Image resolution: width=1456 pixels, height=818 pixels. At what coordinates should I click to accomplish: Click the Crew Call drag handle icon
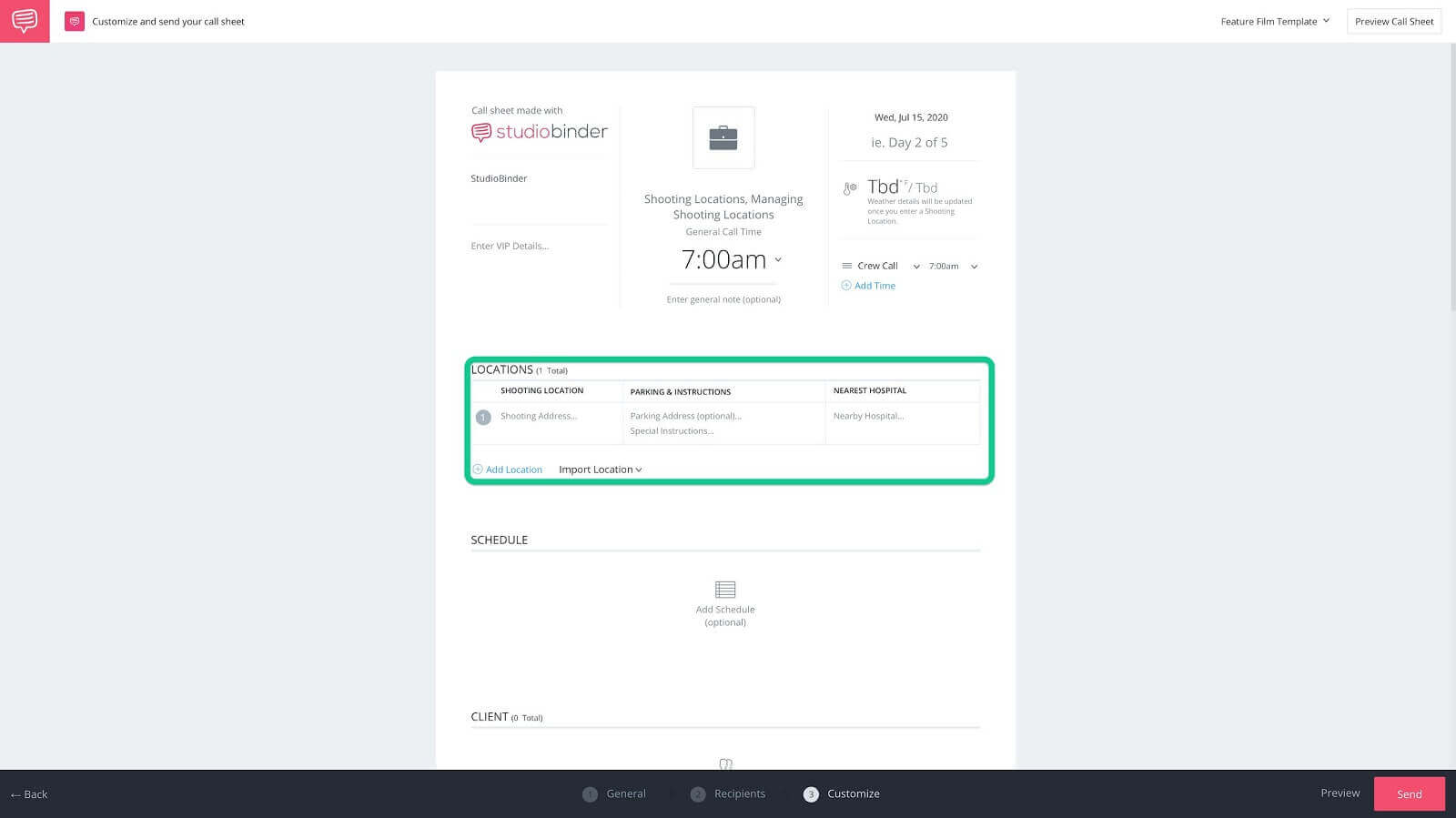coord(847,266)
